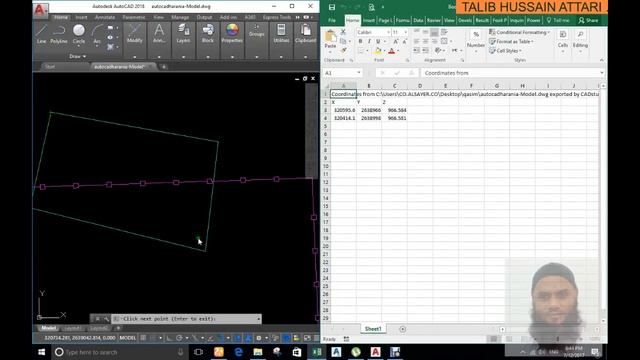Image resolution: width=640 pixels, height=360 pixels.
Task: Select the Polyline tool in AutoCAD
Action: tap(59, 33)
